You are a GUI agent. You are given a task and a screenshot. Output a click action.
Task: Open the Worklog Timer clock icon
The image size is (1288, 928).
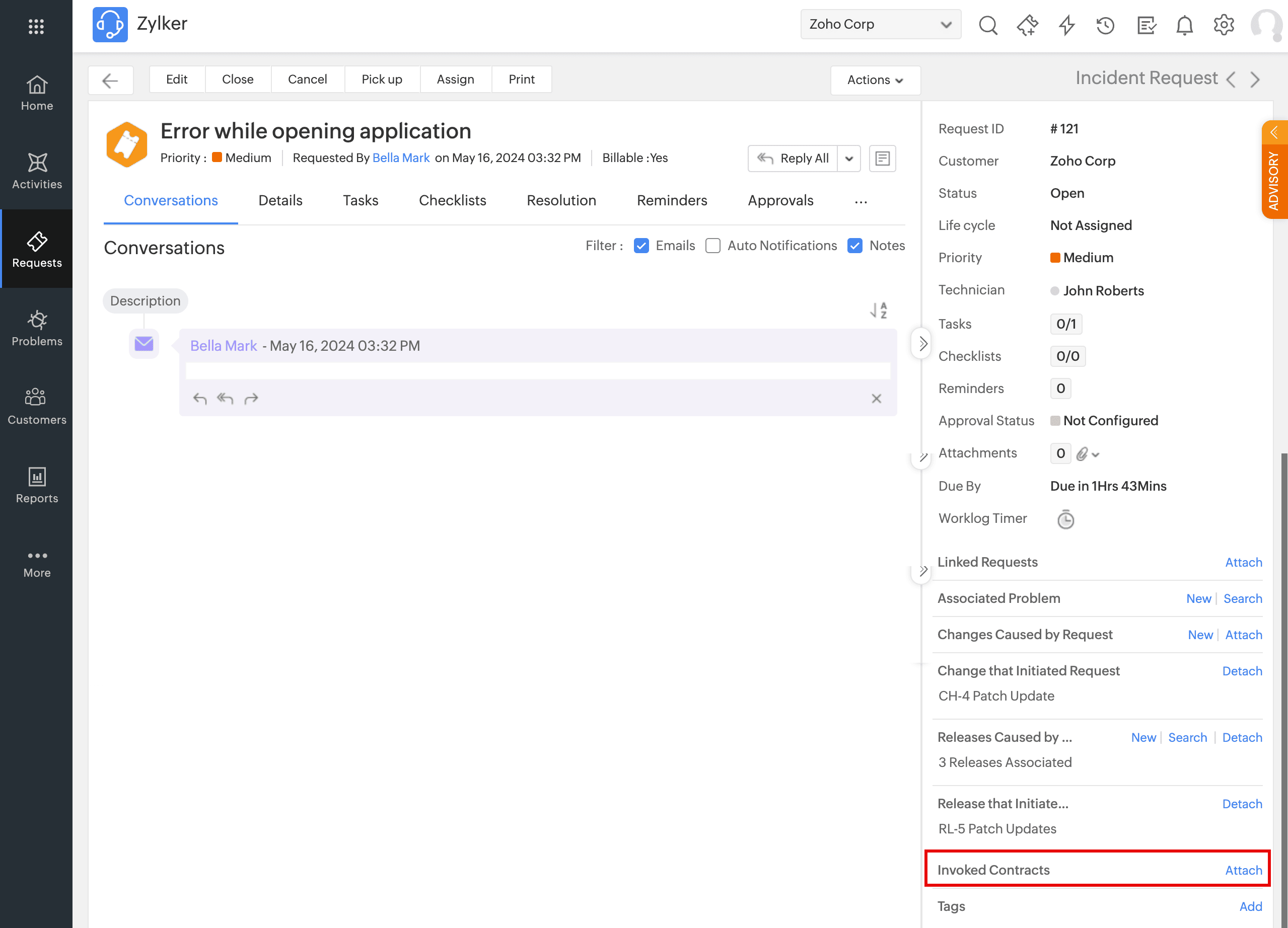pyautogui.click(x=1065, y=519)
